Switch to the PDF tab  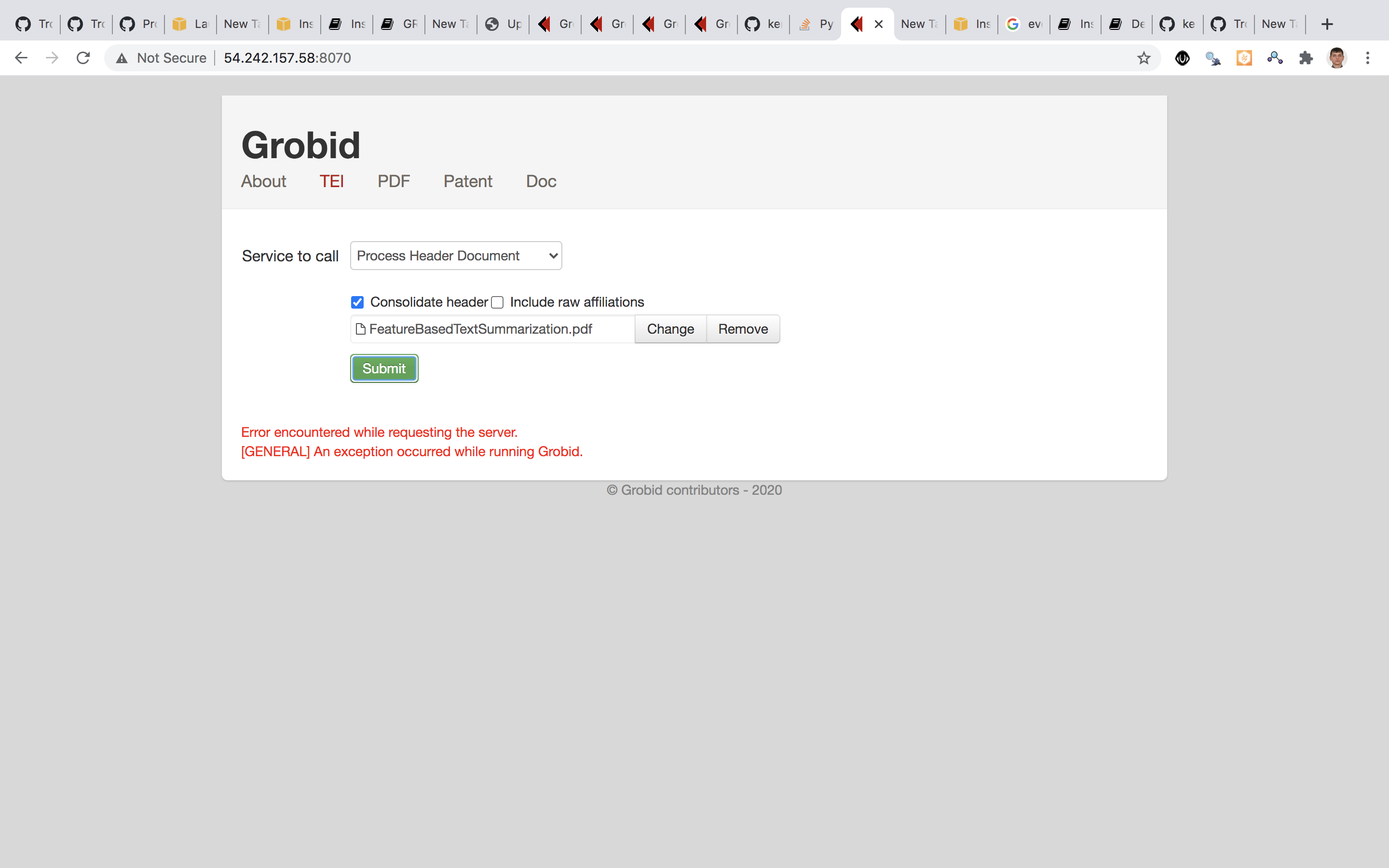tap(394, 181)
